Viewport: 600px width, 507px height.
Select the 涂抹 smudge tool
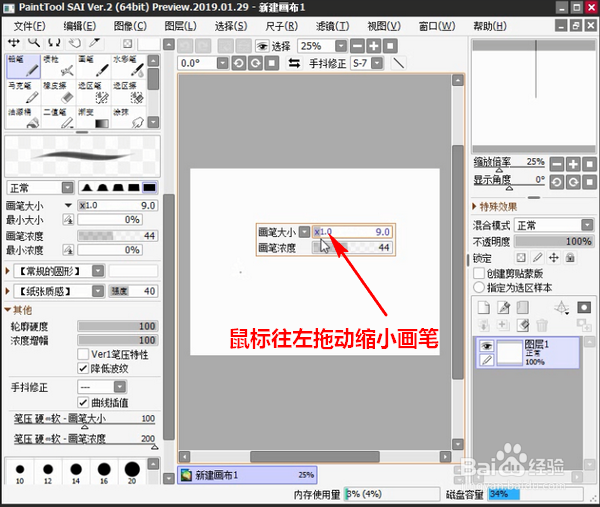click(128, 117)
